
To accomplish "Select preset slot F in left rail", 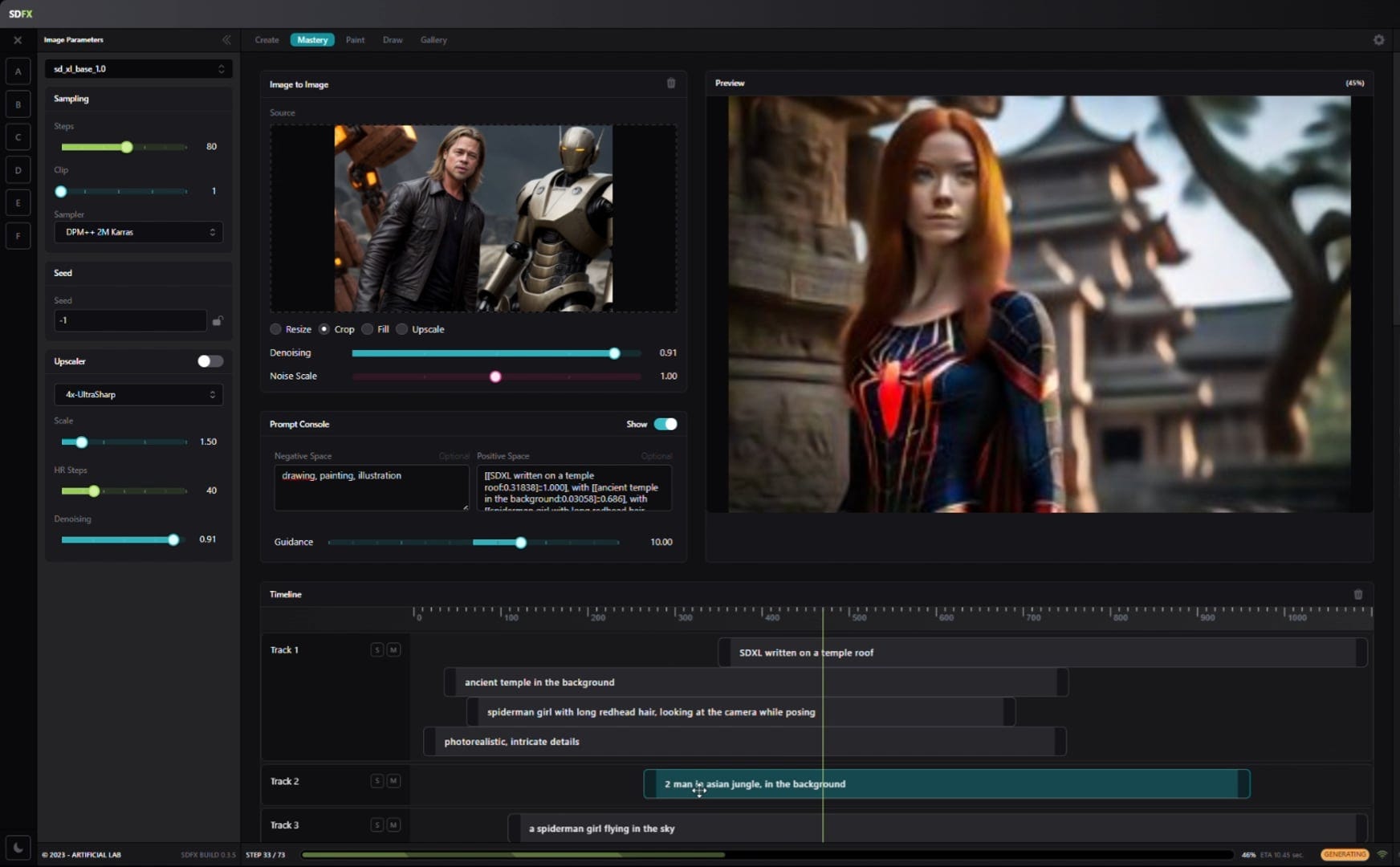I will 18,236.
